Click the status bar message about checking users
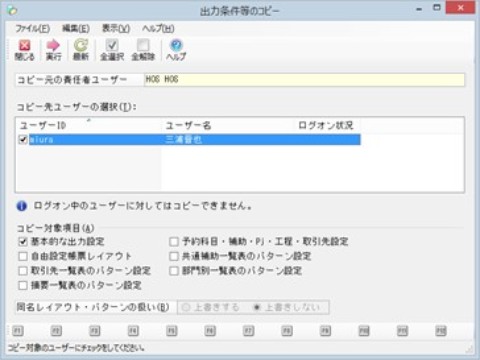The height and width of the screenshot is (360, 480). [76, 348]
